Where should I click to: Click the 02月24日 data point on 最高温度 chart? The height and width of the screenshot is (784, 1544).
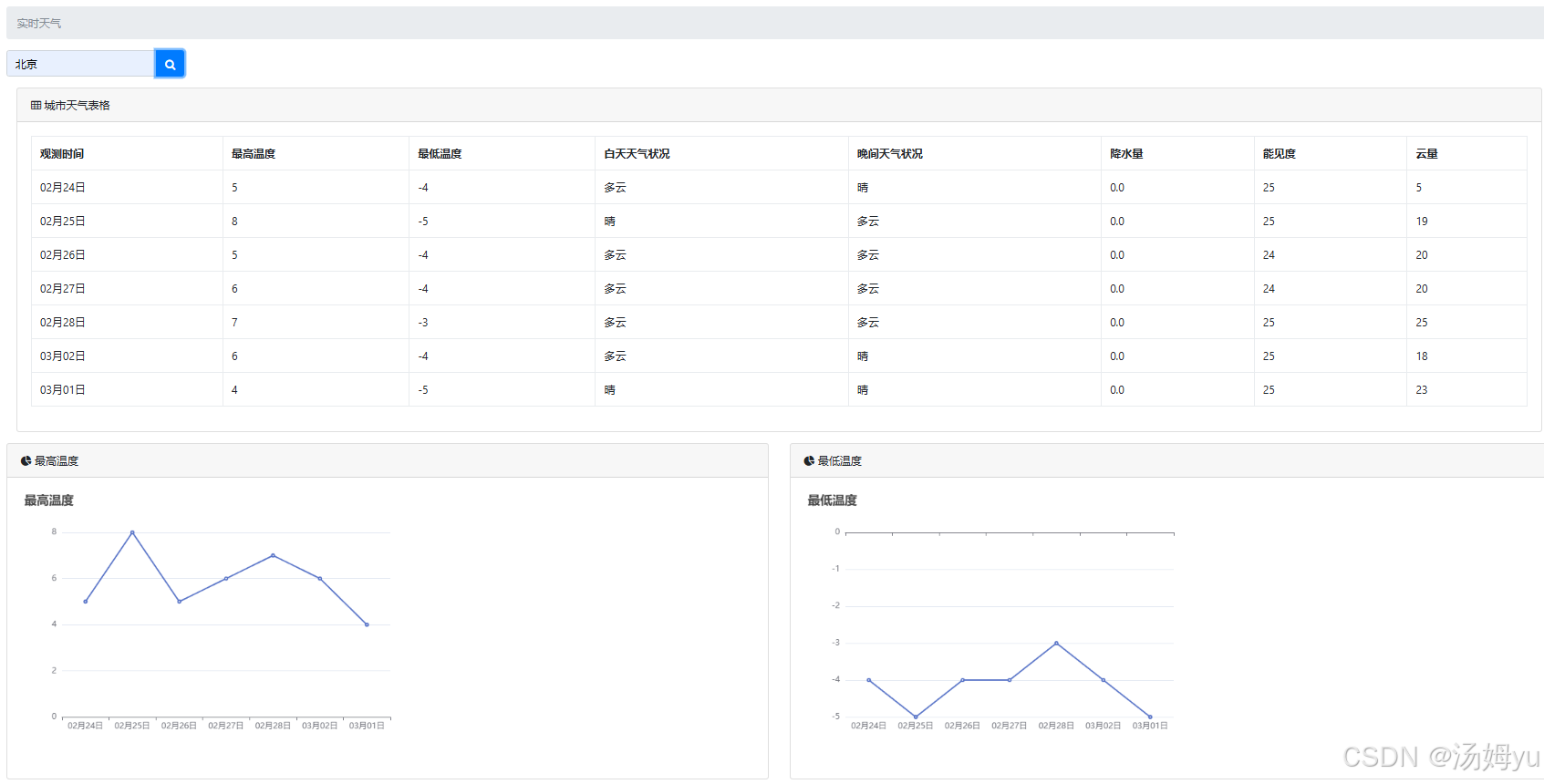[86, 602]
